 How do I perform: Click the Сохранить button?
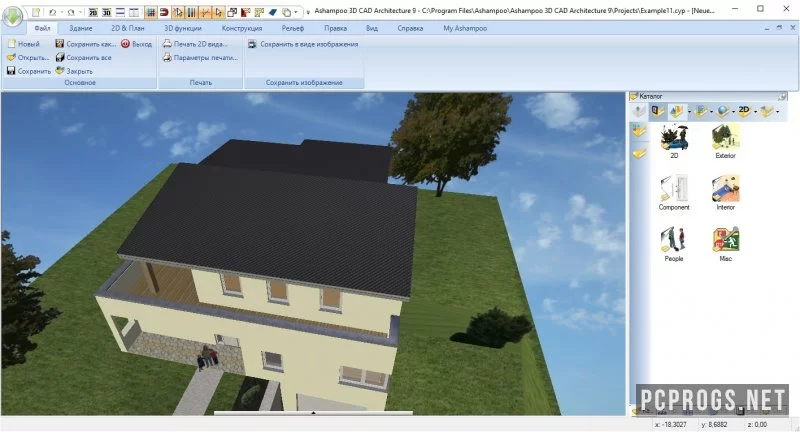[x=29, y=71]
